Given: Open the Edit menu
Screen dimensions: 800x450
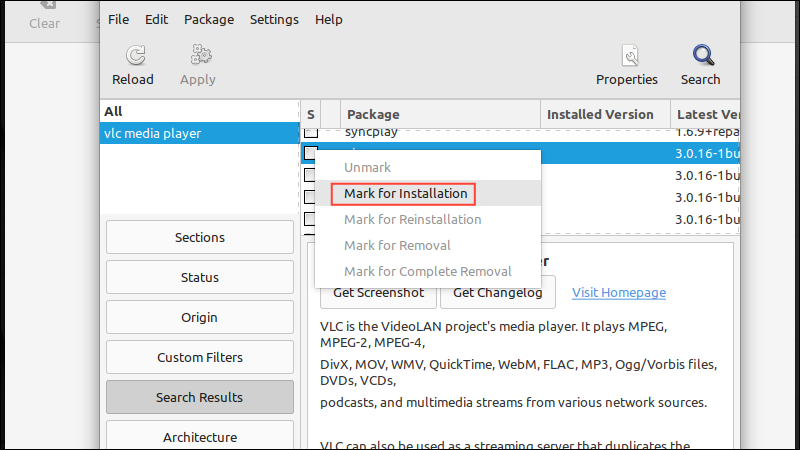Looking at the screenshot, I should point(156,19).
